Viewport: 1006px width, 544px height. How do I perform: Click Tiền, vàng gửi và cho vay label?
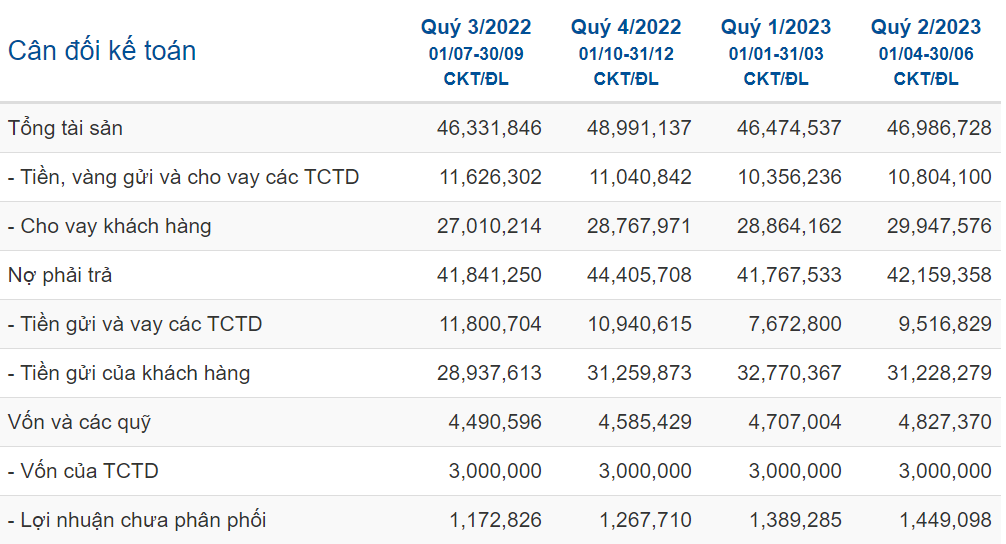tap(183, 177)
